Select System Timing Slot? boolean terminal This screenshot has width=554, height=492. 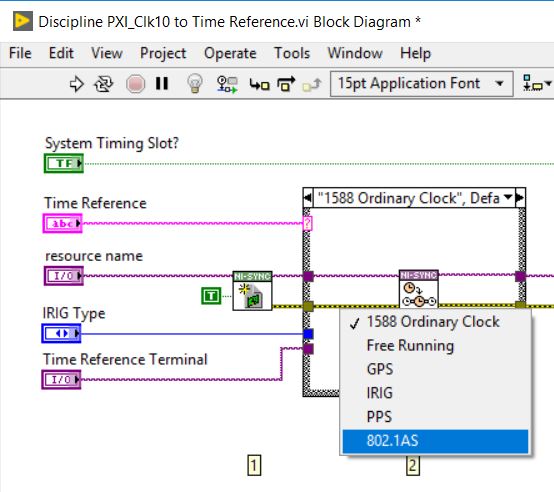click(x=64, y=164)
